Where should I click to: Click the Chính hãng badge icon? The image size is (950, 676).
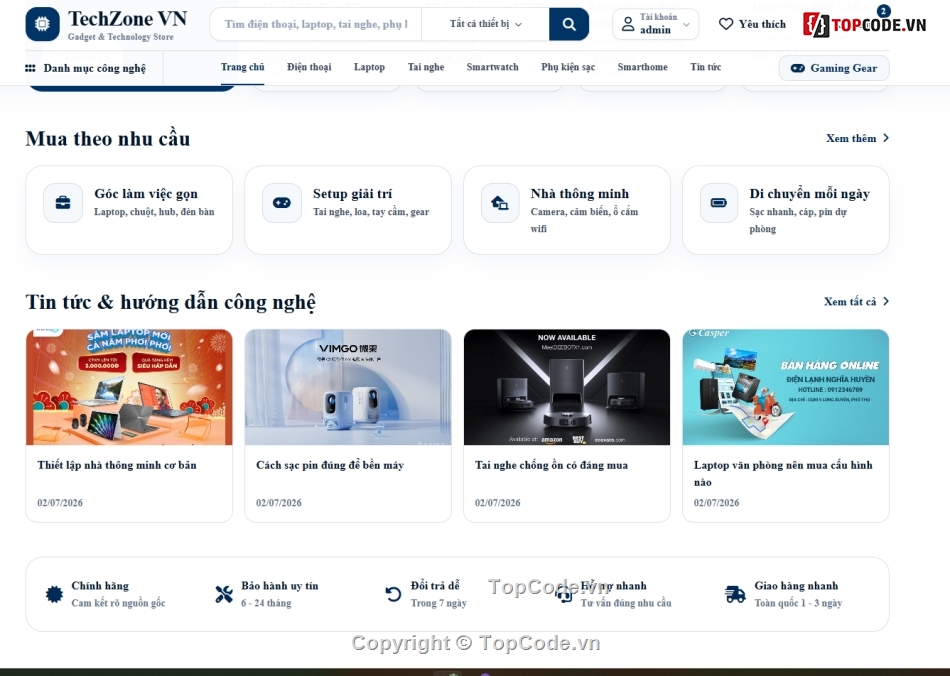55,594
